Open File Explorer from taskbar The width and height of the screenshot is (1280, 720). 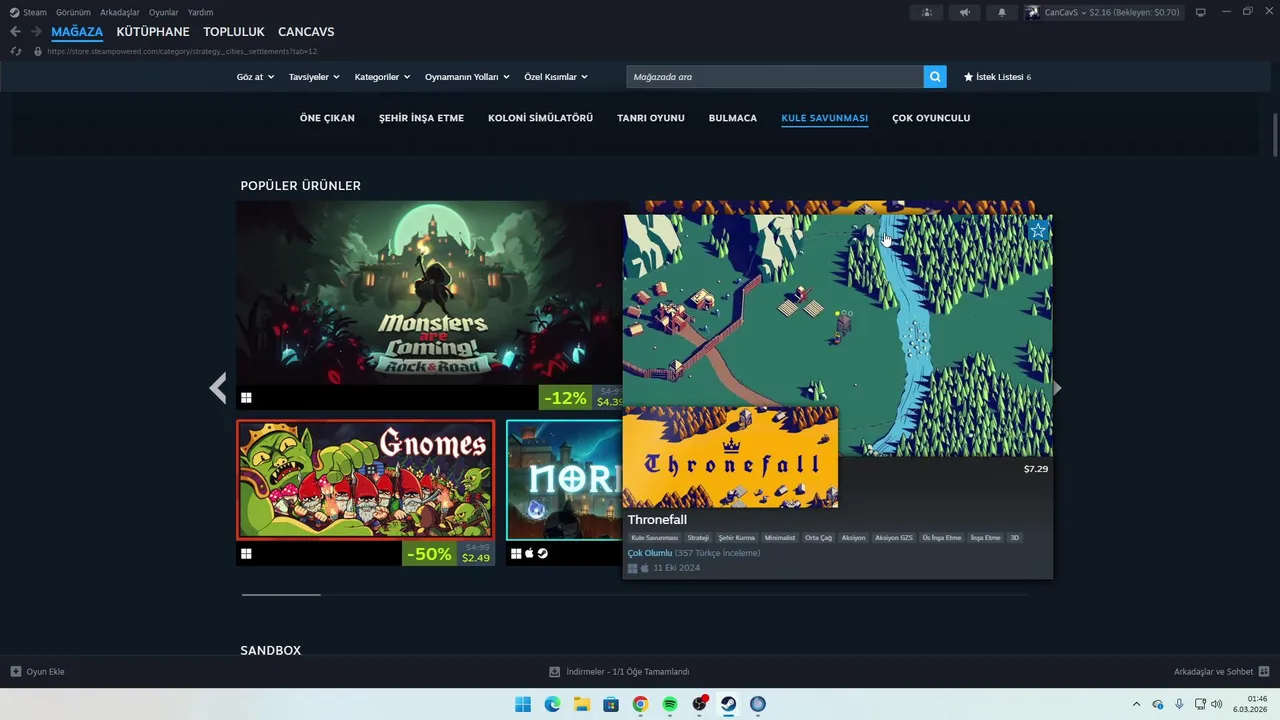(581, 704)
